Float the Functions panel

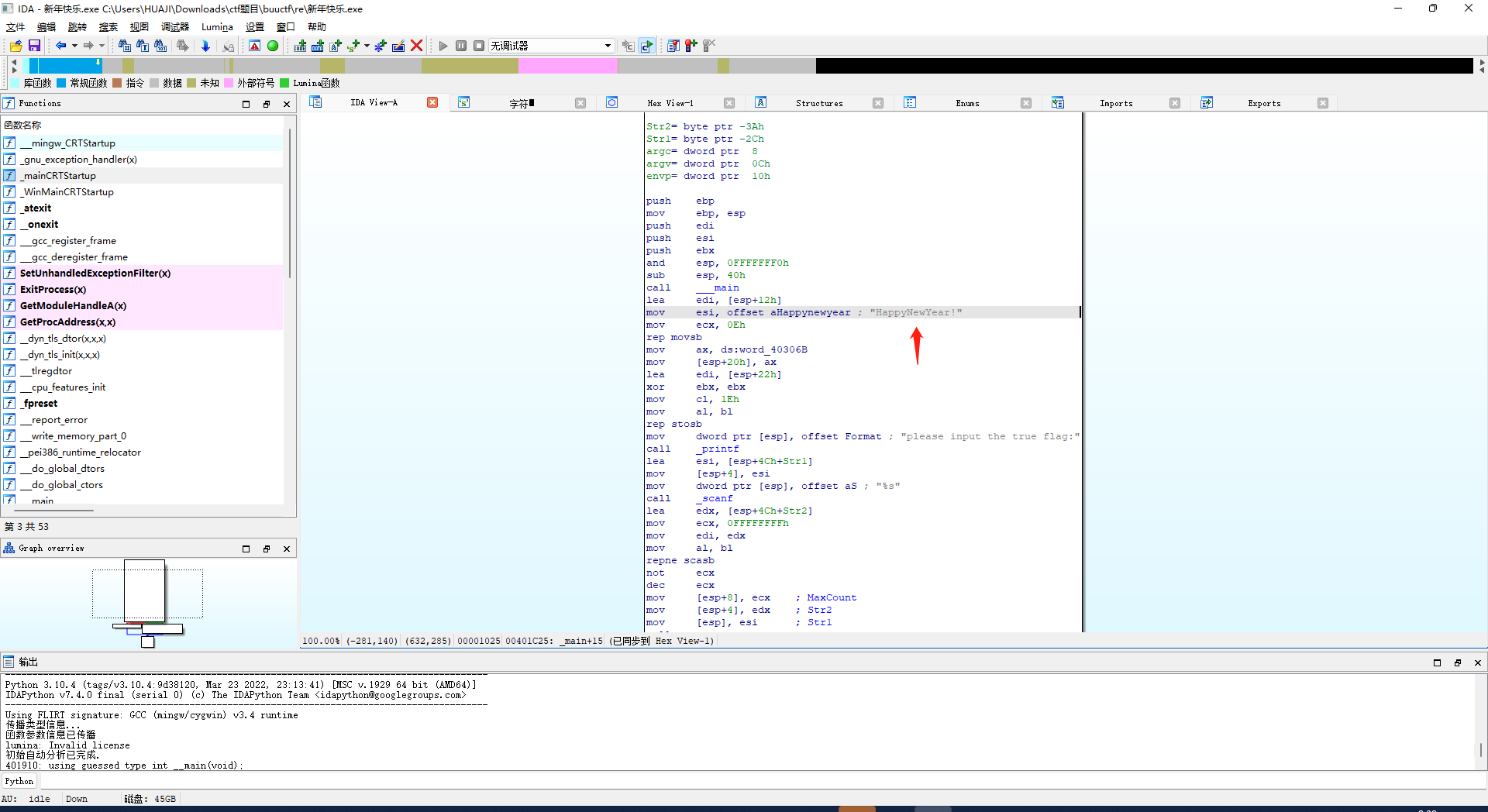(x=267, y=104)
